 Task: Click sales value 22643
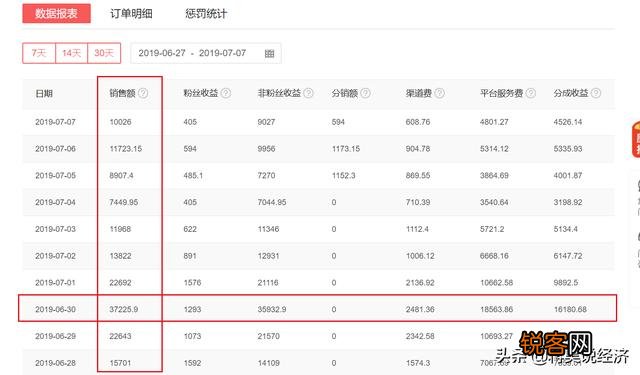pos(120,336)
